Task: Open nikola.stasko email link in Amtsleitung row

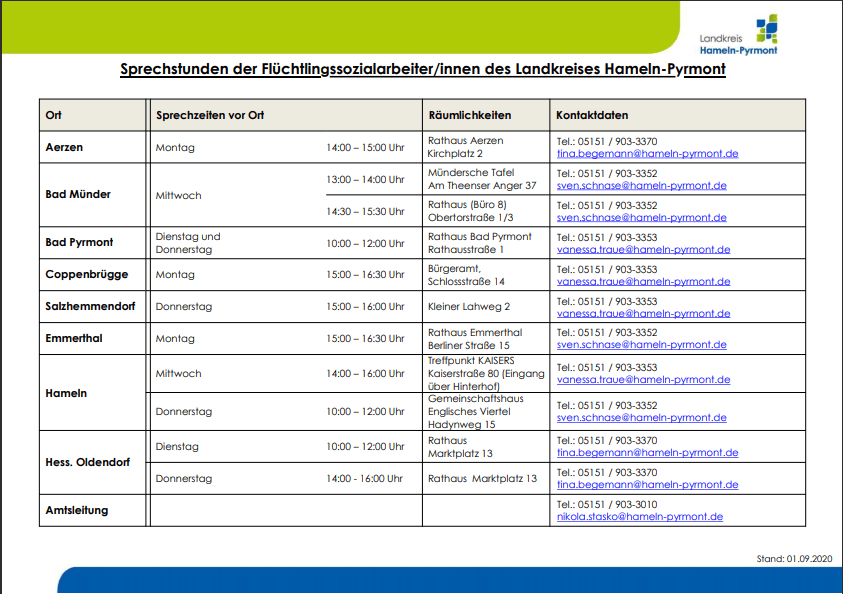Action: [x=640, y=517]
